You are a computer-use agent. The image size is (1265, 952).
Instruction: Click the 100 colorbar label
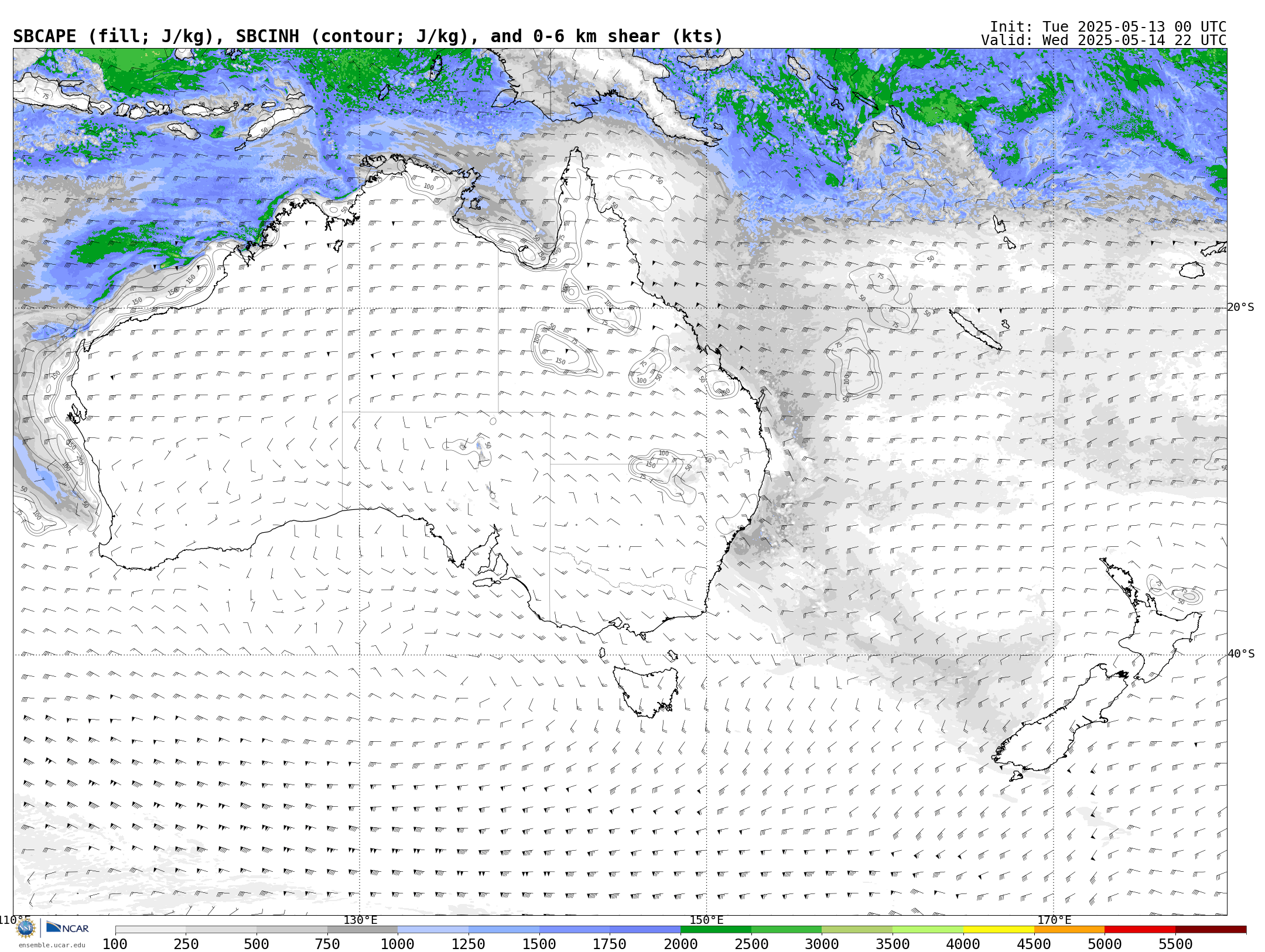(x=115, y=944)
